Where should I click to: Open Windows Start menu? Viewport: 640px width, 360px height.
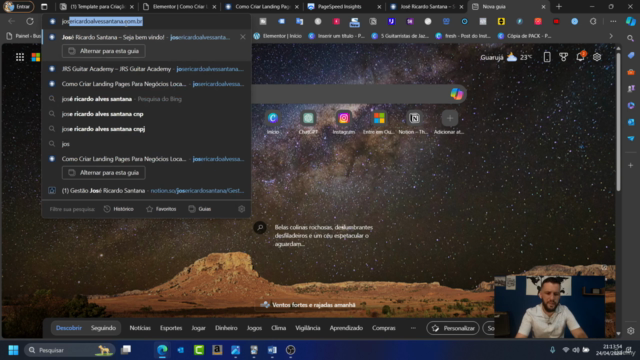coord(13,350)
